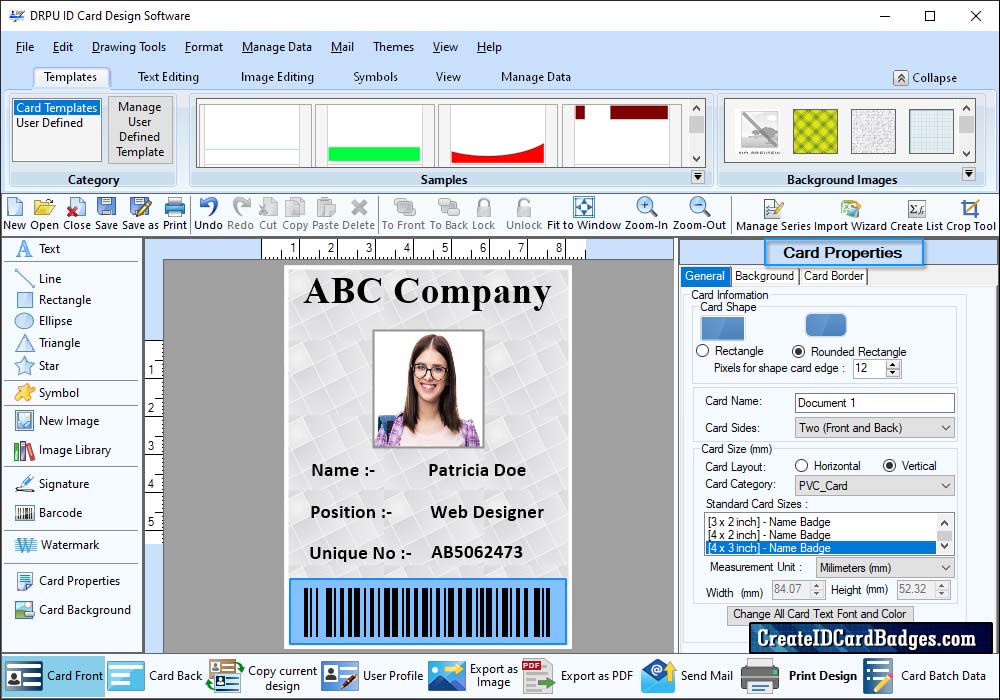Switch to the Card Back view
Viewport: 1000px width, 700px height.
click(x=156, y=676)
